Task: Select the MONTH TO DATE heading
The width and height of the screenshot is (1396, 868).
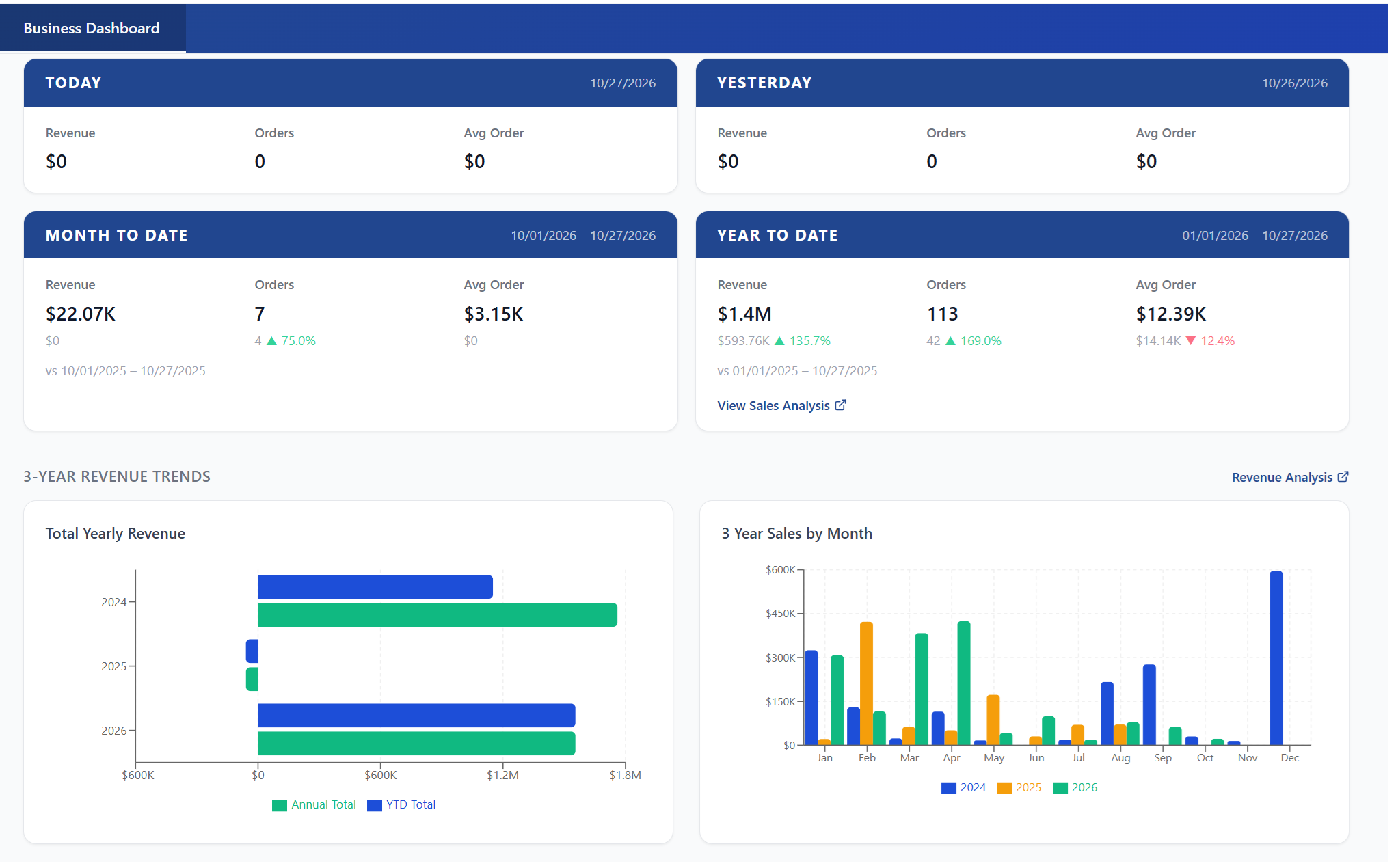Action: [117, 235]
